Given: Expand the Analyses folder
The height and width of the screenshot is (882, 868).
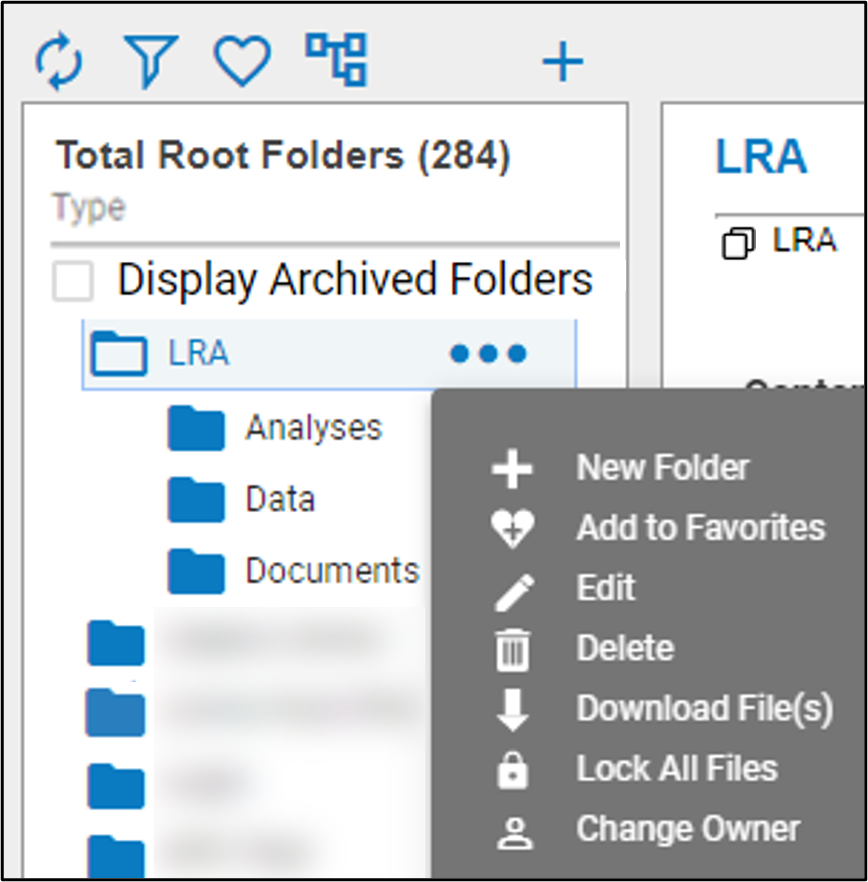Looking at the screenshot, I should (x=312, y=427).
